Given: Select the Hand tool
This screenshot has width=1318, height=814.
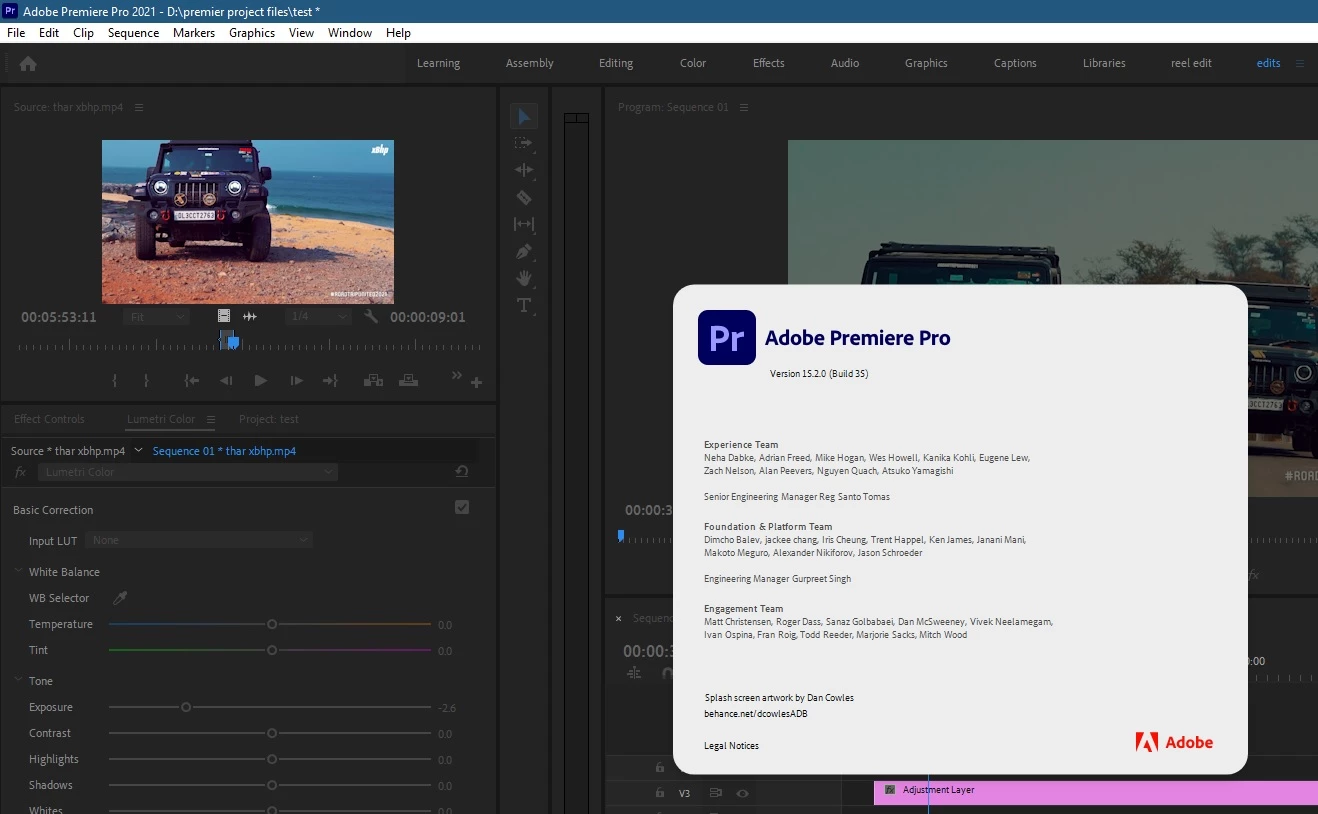Looking at the screenshot, I should click(x=524, y=278).
